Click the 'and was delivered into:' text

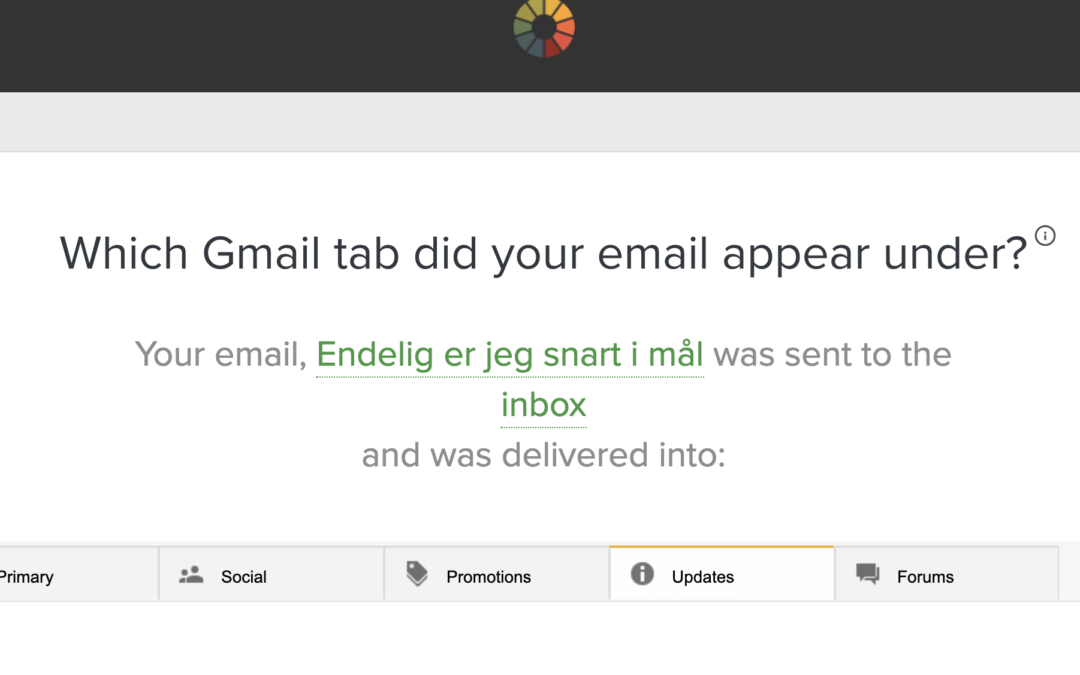[x=543, y=455]
